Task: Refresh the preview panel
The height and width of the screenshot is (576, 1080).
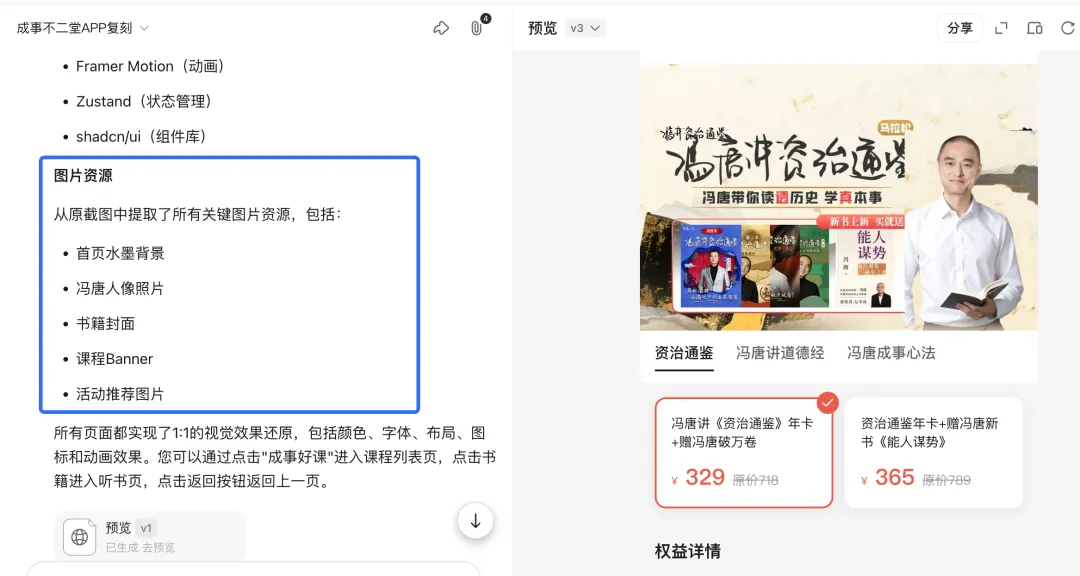Action: click(x=1068, y=28)
